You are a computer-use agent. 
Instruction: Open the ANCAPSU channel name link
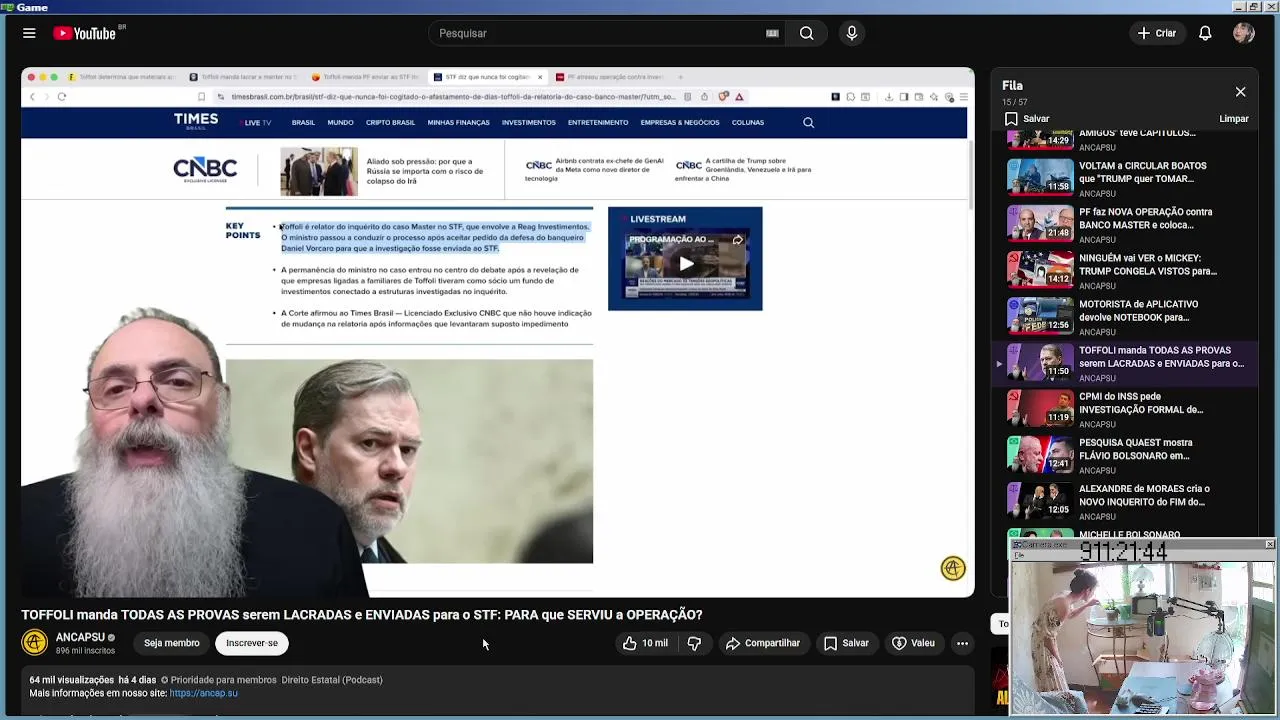point(80,637)
